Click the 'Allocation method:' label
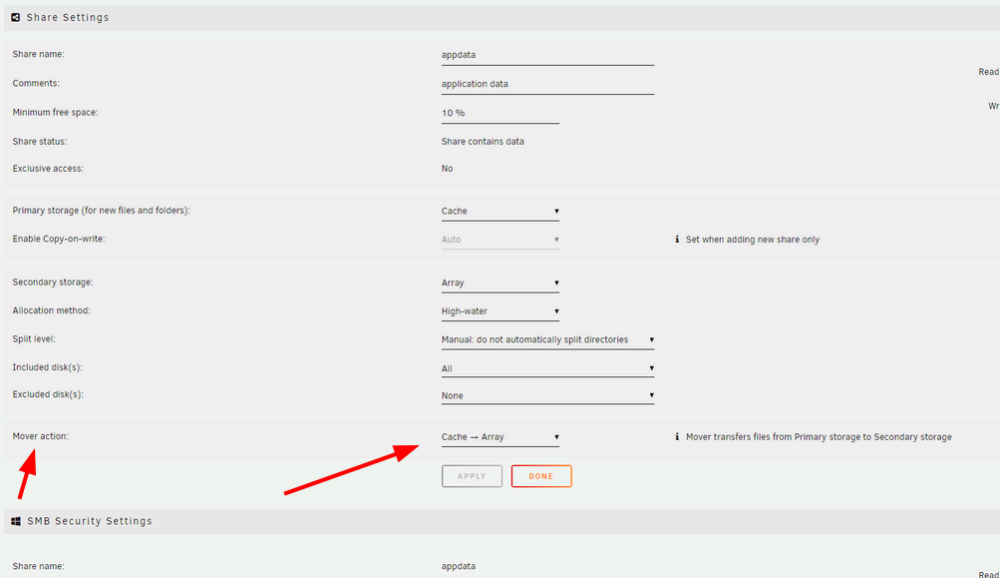Screen dimensions: 1000x578 [51, 311]
